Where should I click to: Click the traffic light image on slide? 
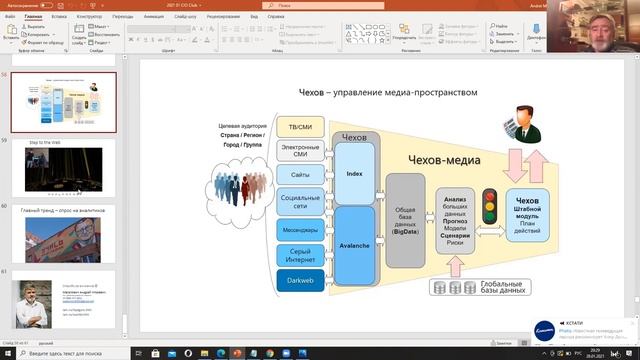tap(489, 207)
